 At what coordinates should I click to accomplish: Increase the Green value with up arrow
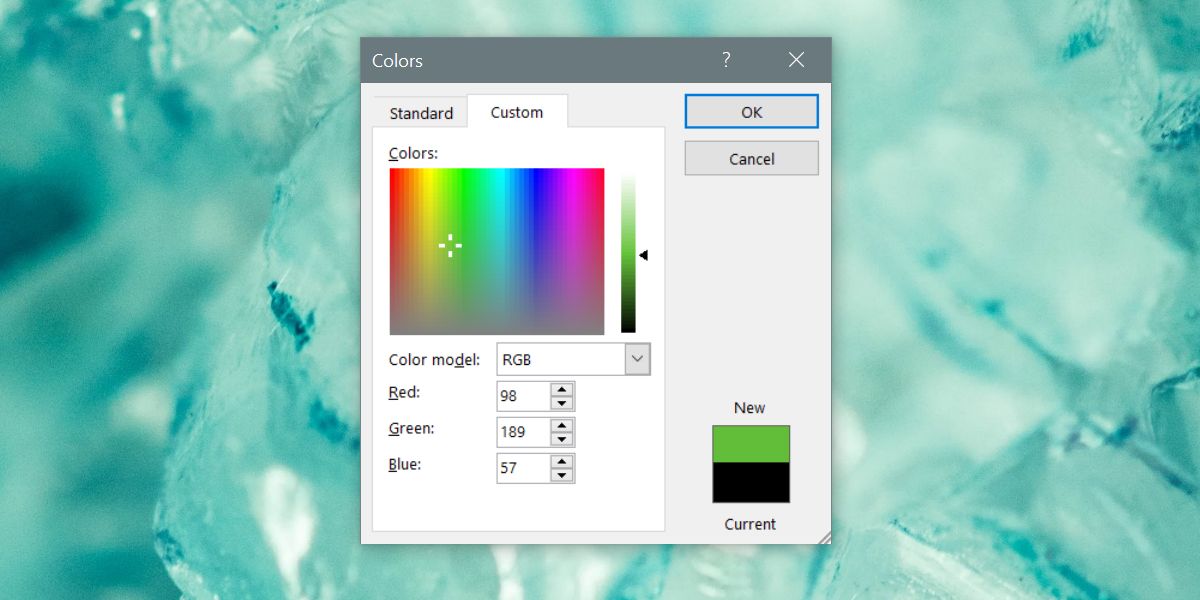[562, 426]
